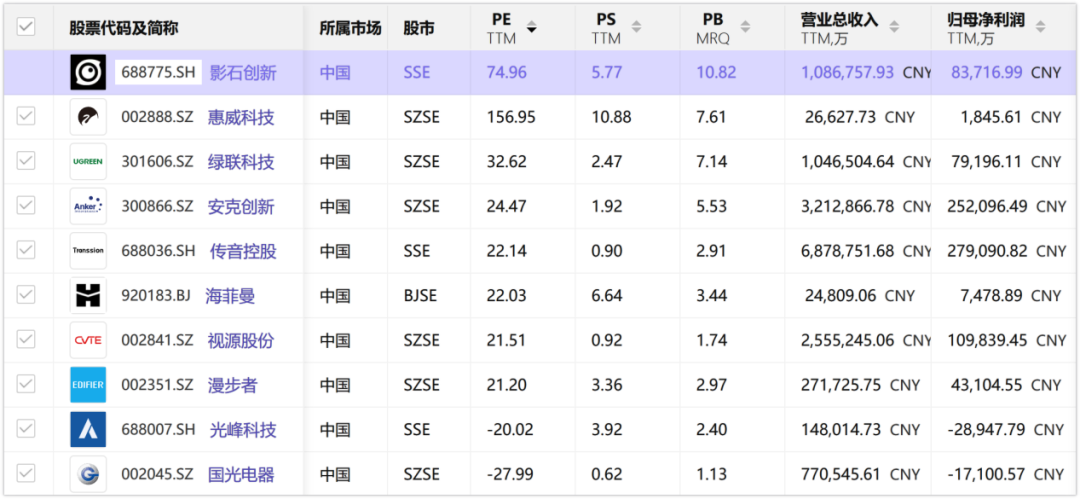Click the Transsion logo for 传音控股
The height and width of the screenshot is (499, 1080).
point(88,251)
